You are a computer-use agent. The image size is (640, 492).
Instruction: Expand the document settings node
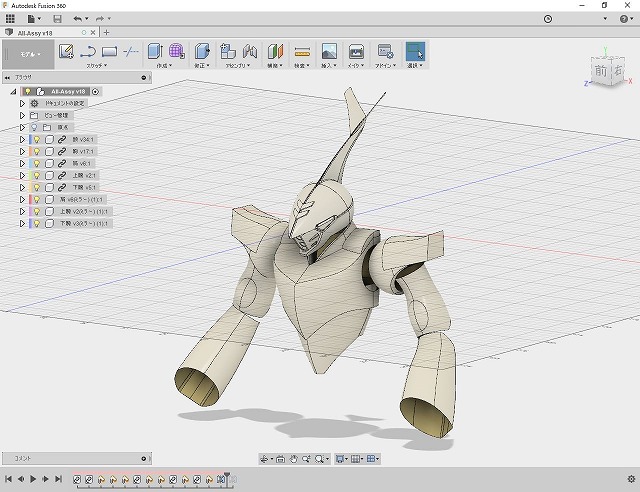[22, 104]
